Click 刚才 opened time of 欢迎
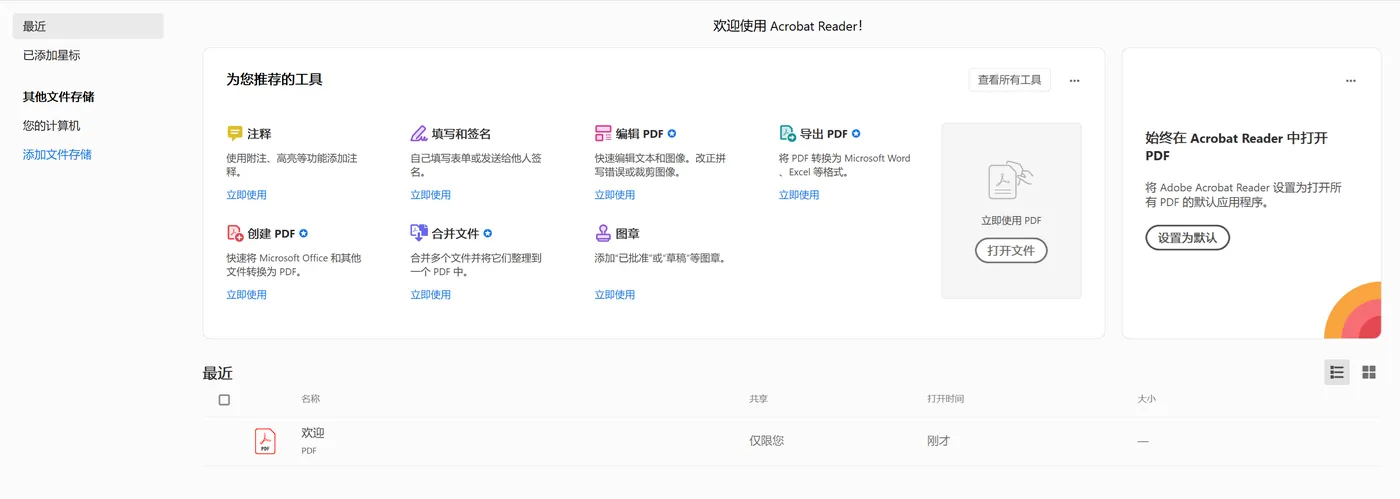The height and width of the screenshot is (499, 1400). [x=939, y=441]
